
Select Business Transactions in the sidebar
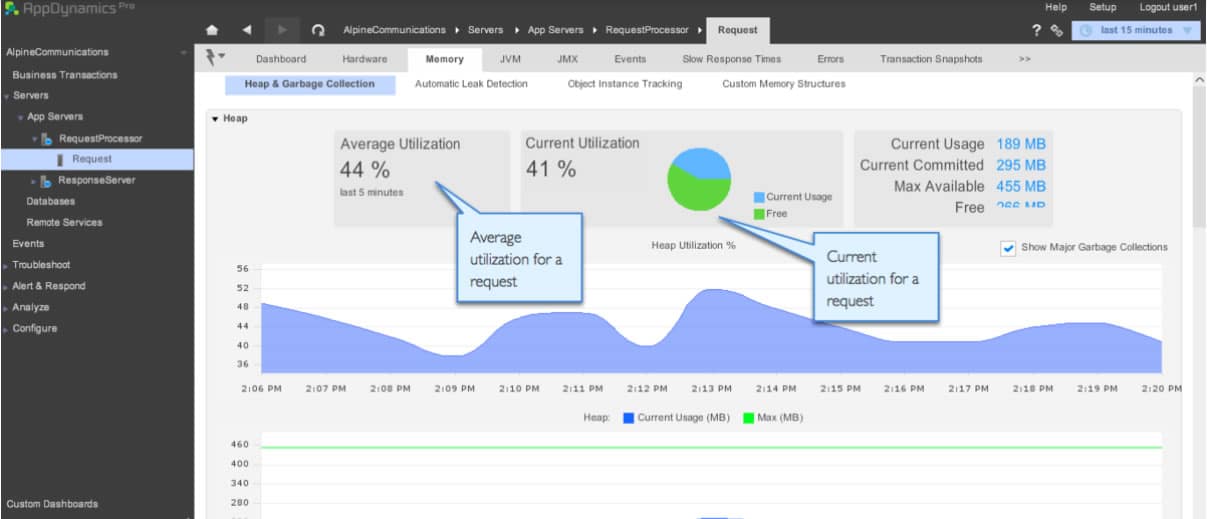pyautogui.click(x=64, y=75)
